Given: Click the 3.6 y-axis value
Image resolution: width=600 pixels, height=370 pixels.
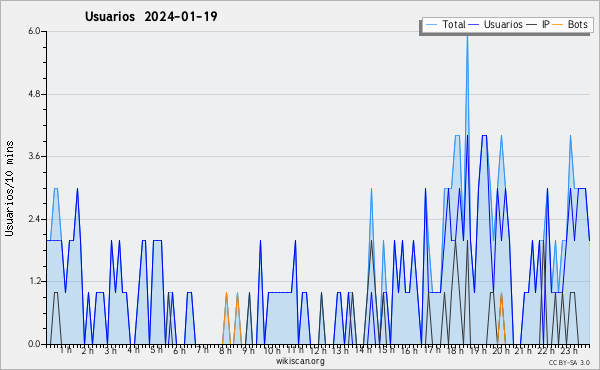Looking at the screenshot, I should (34, 156).
